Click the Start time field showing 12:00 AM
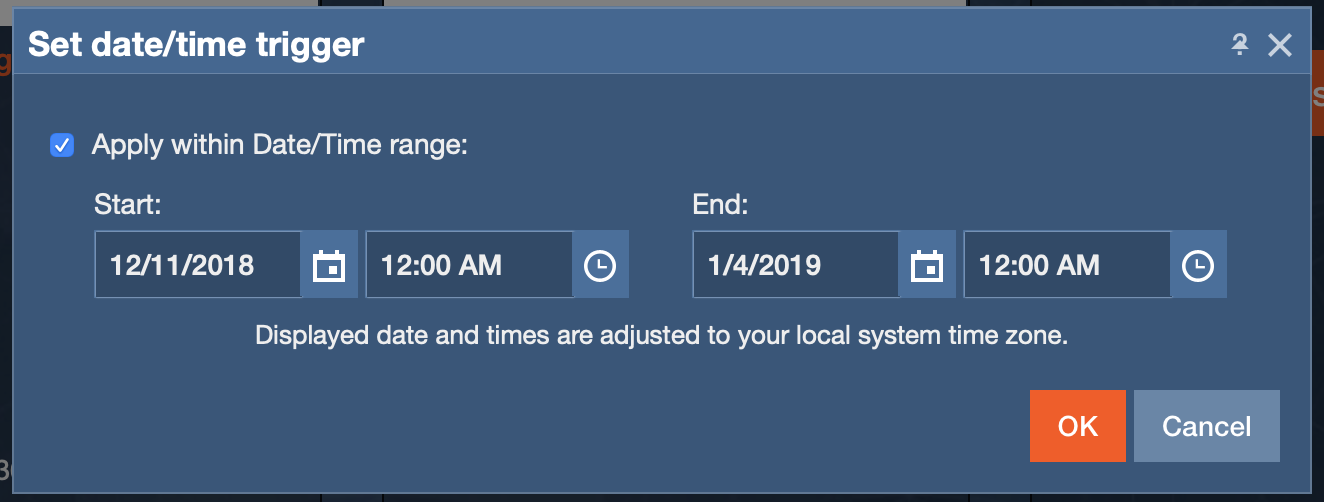Image resolution: width=1324 pixels, height=502 pixels. click(468, 266)
